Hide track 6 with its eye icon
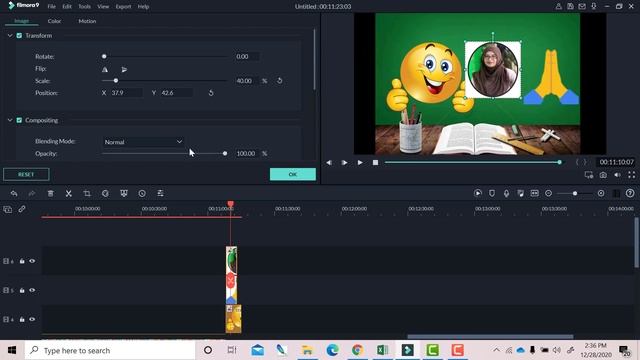This screenshot has height=360, width=640. click(x=32, y=261)
